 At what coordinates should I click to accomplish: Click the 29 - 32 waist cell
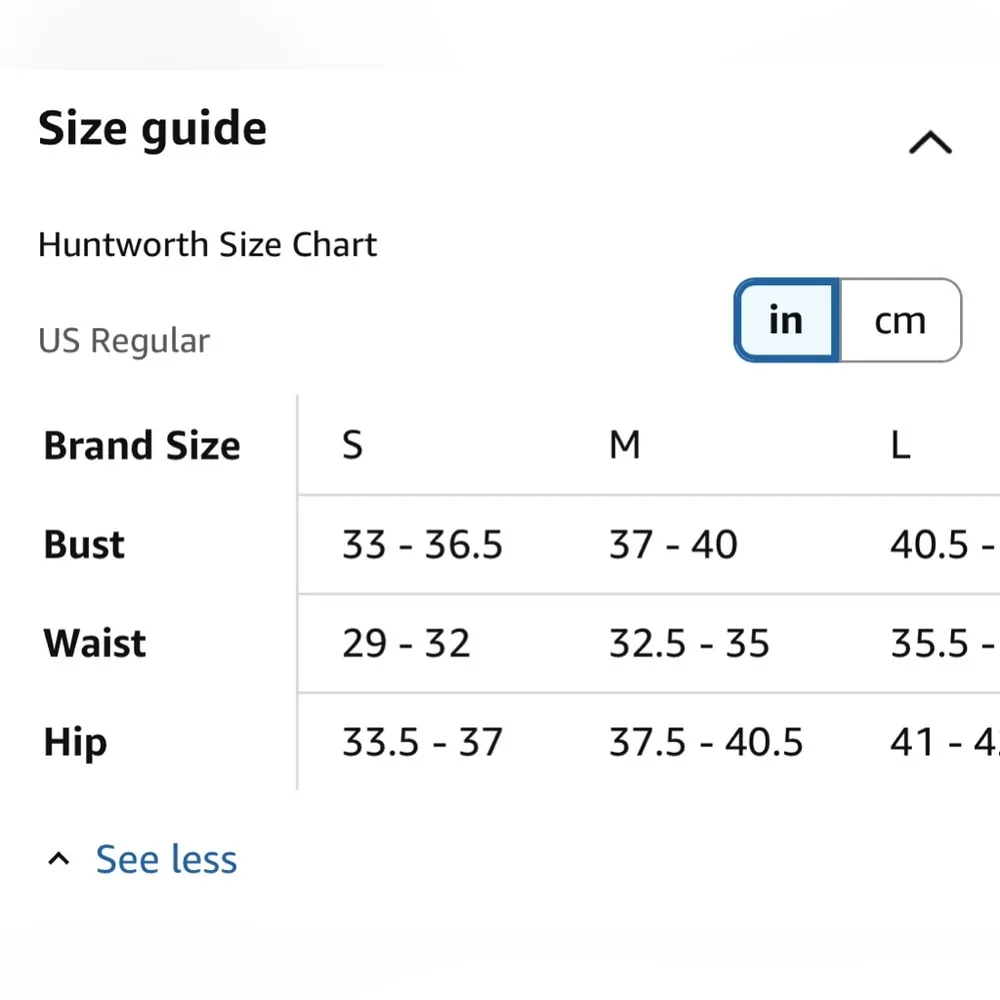click(x=406, y=643)
